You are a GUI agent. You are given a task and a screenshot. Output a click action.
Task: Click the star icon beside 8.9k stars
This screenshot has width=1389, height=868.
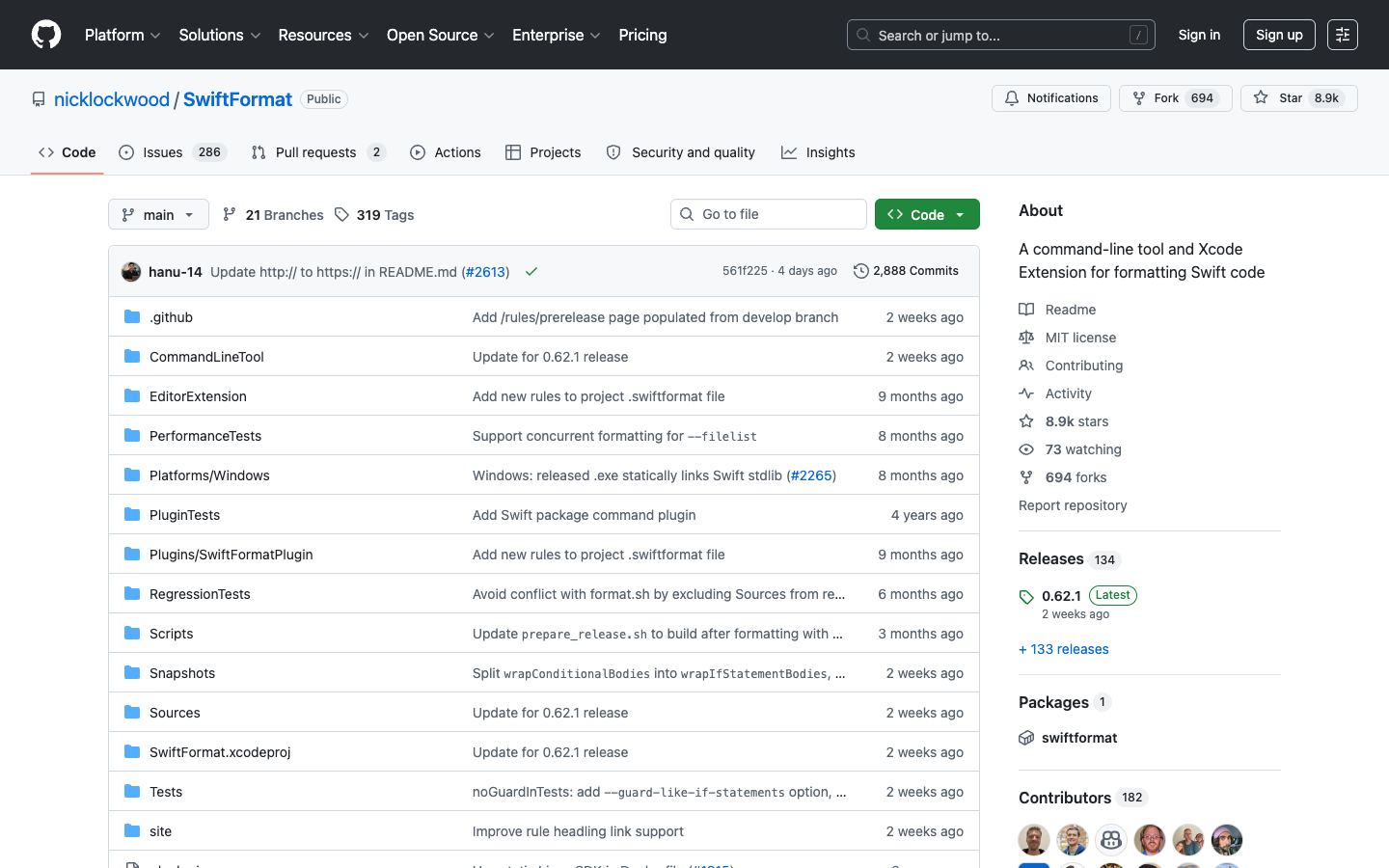coord(1026,421)
